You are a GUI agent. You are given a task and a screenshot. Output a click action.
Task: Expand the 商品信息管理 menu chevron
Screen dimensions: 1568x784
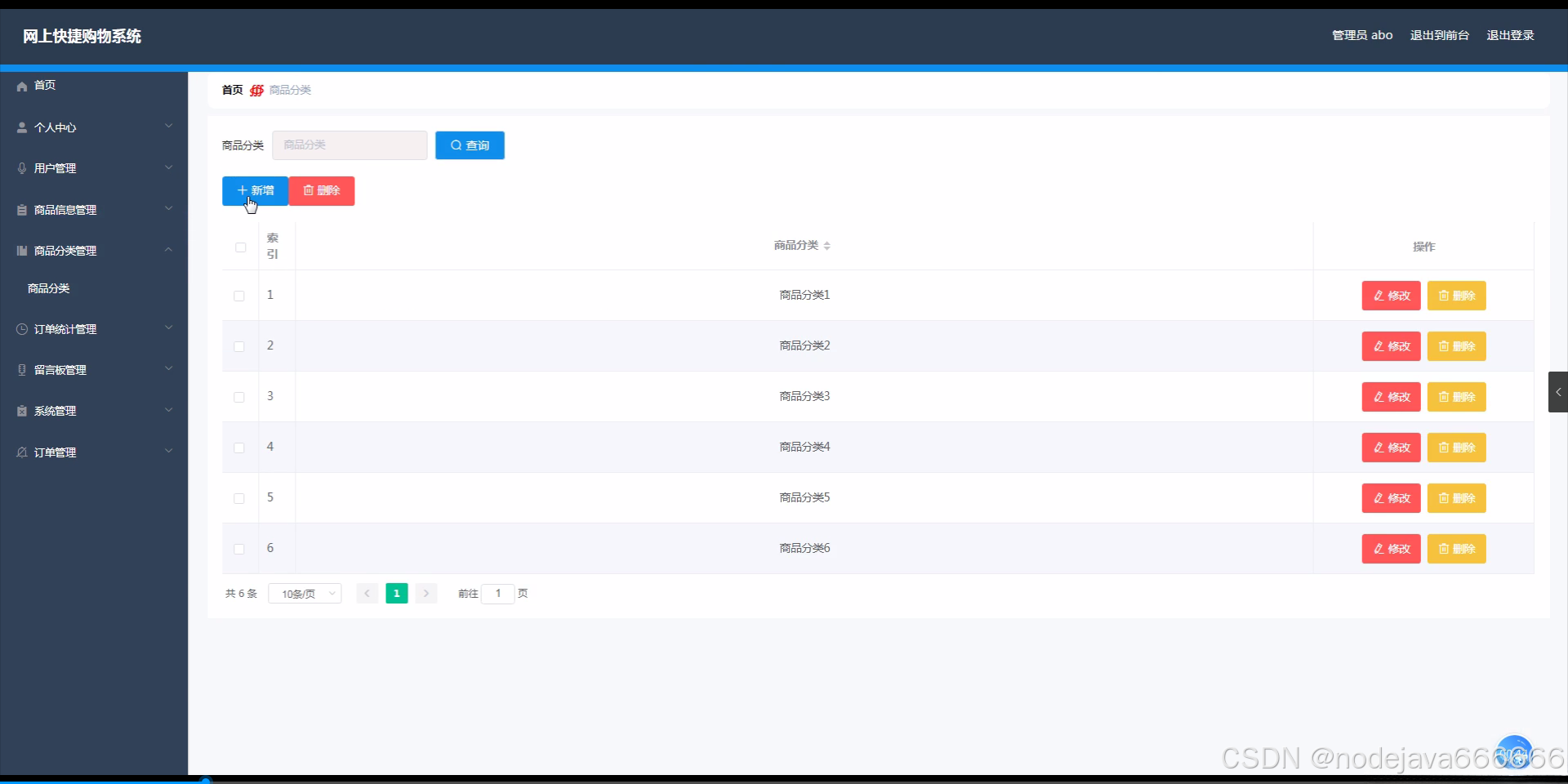168,208
